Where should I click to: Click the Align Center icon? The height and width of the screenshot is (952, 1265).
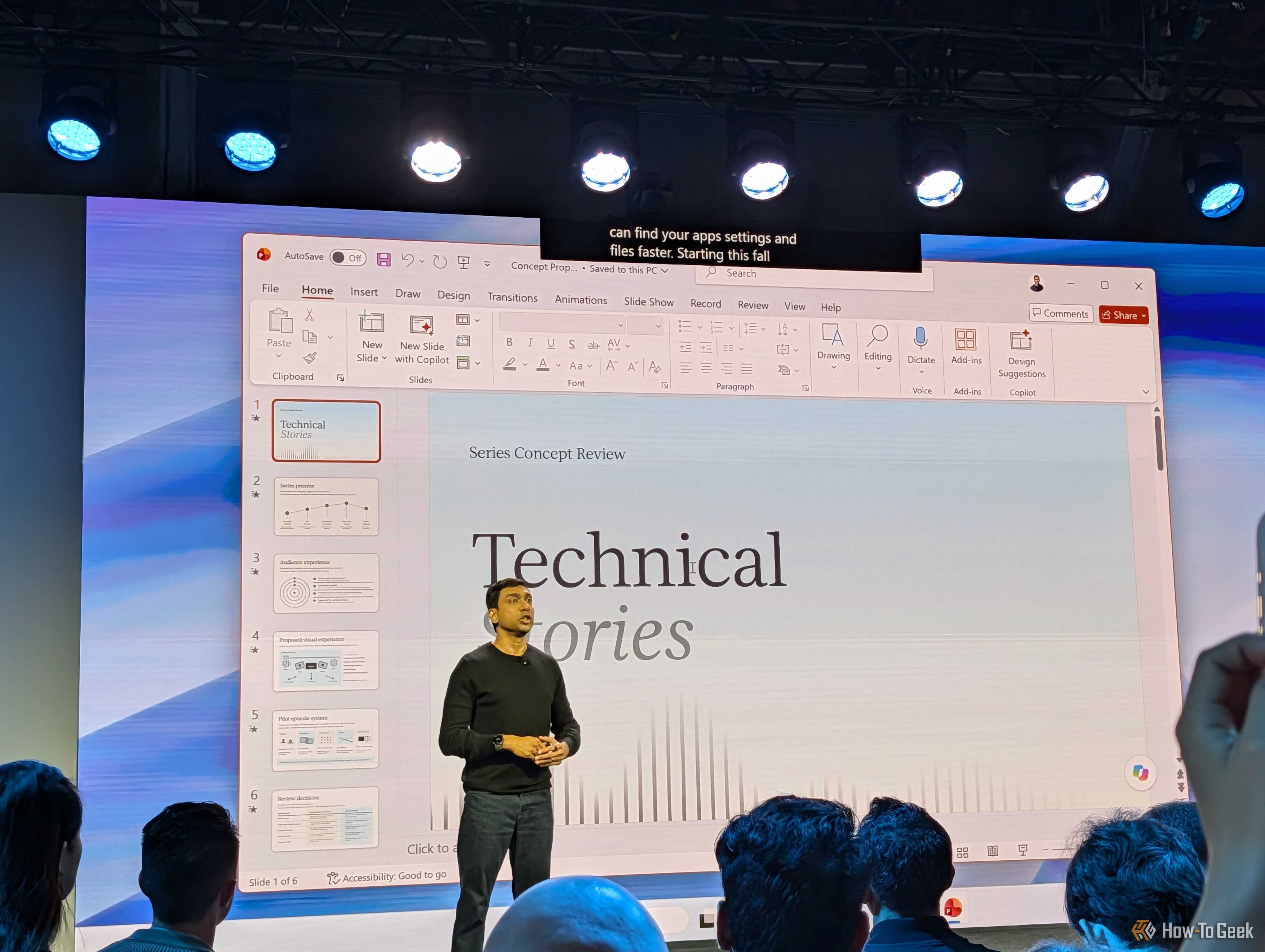pos(706,368)
